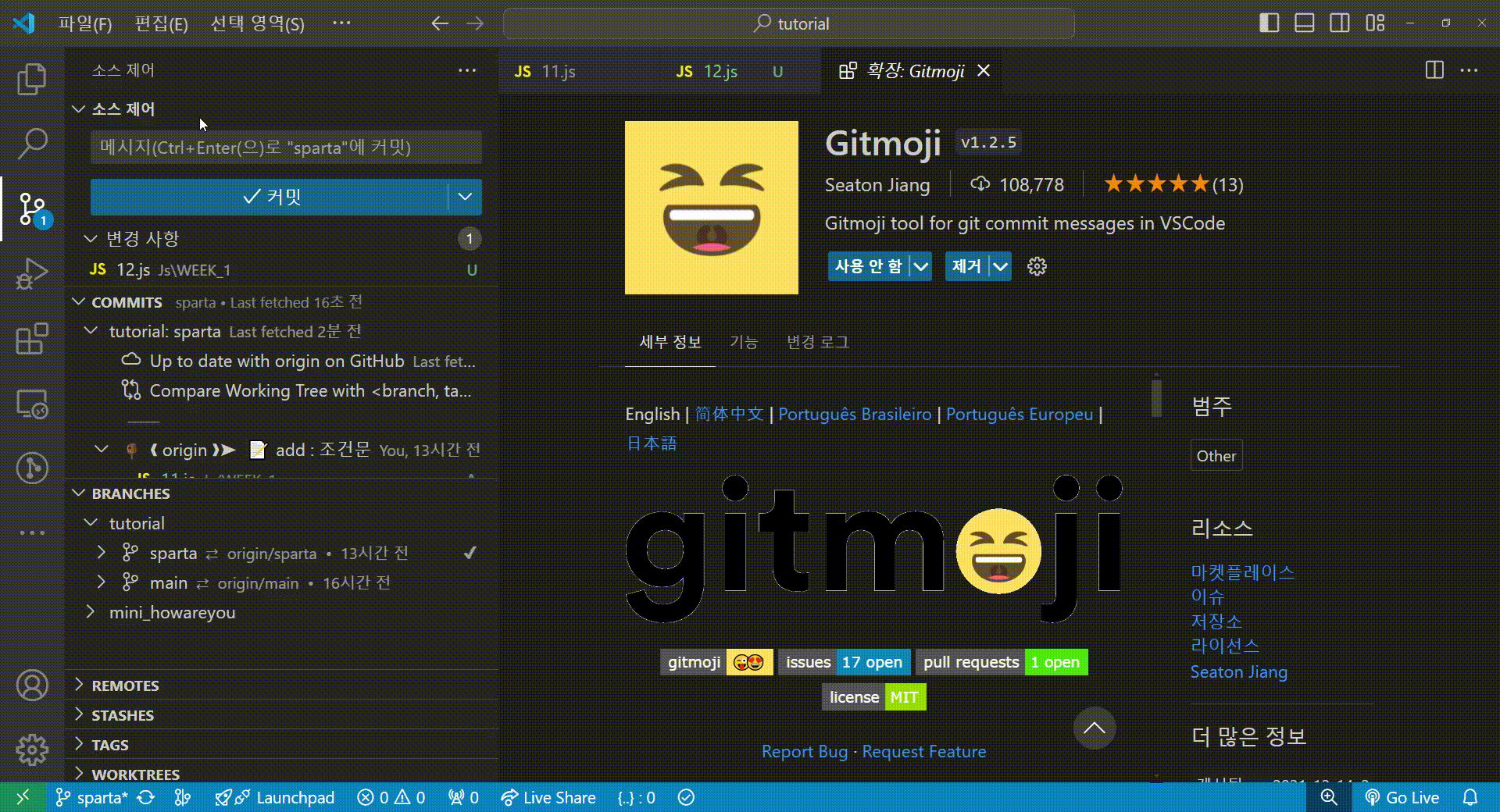Toggle the bottom panel visibility
The height and width of the screenshot is (812, 1500).
pos(1304,23)
